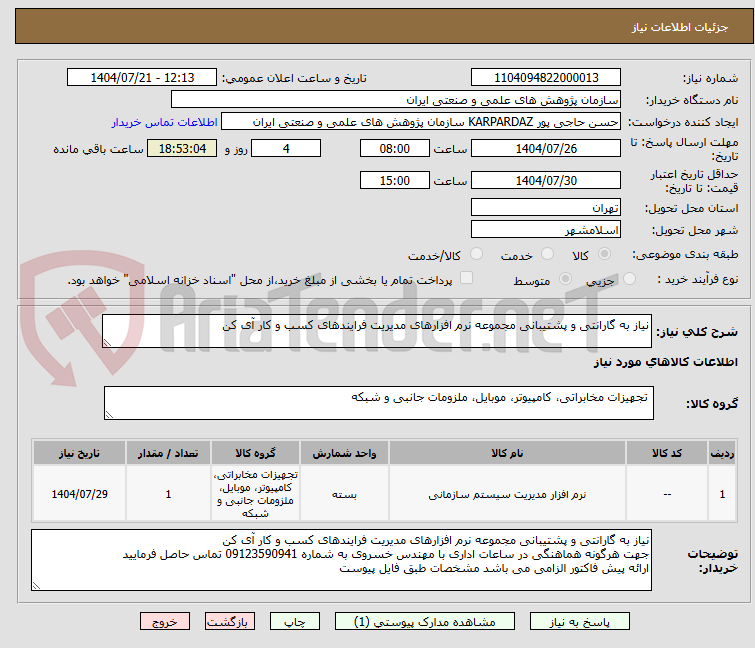Select the کالا radio button
Image resolution: width=755 pixels, height=648 pixels.
(604, 254)
